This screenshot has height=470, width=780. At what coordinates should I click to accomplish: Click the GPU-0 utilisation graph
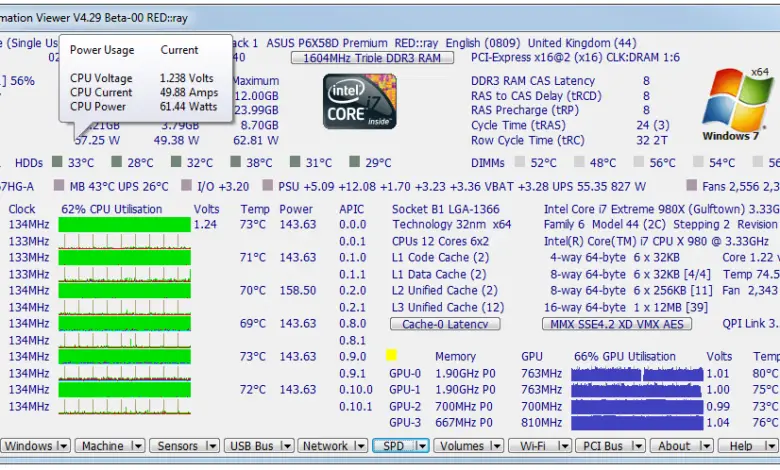(x=637, y=374)
